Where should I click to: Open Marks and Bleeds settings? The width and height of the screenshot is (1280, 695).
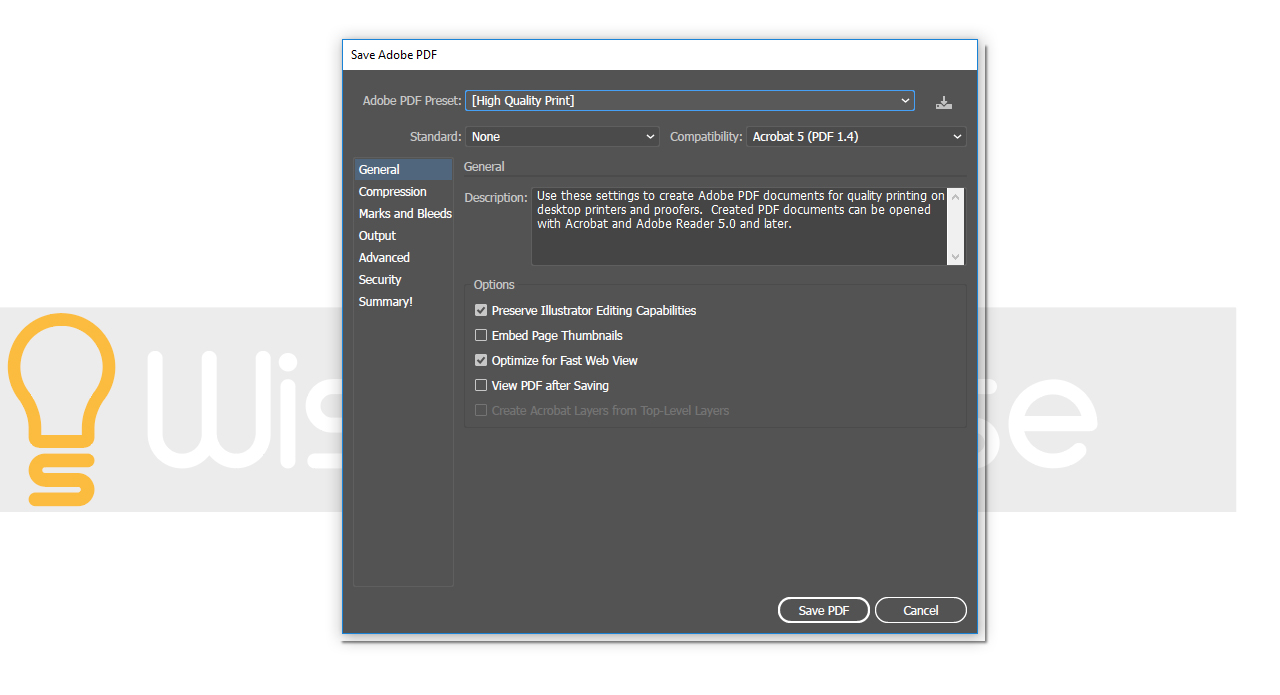403,214
